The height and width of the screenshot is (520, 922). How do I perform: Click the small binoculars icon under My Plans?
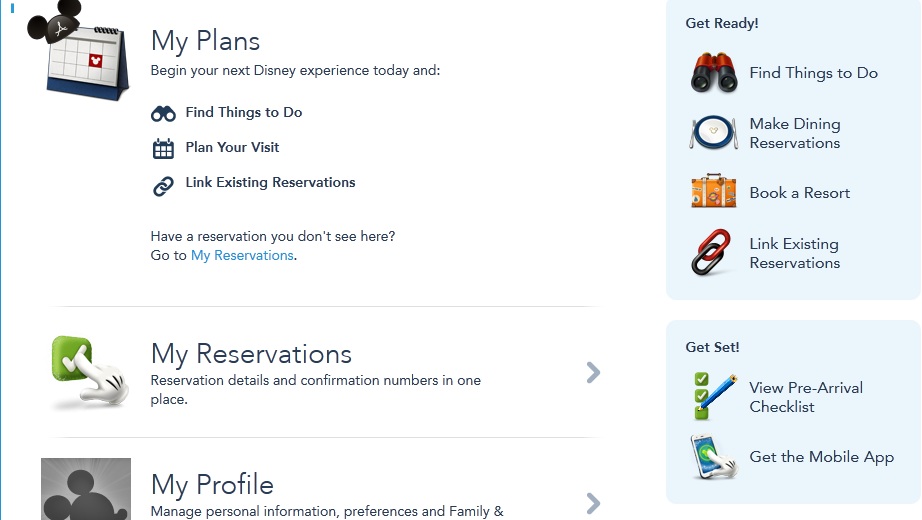click(163, 114)
